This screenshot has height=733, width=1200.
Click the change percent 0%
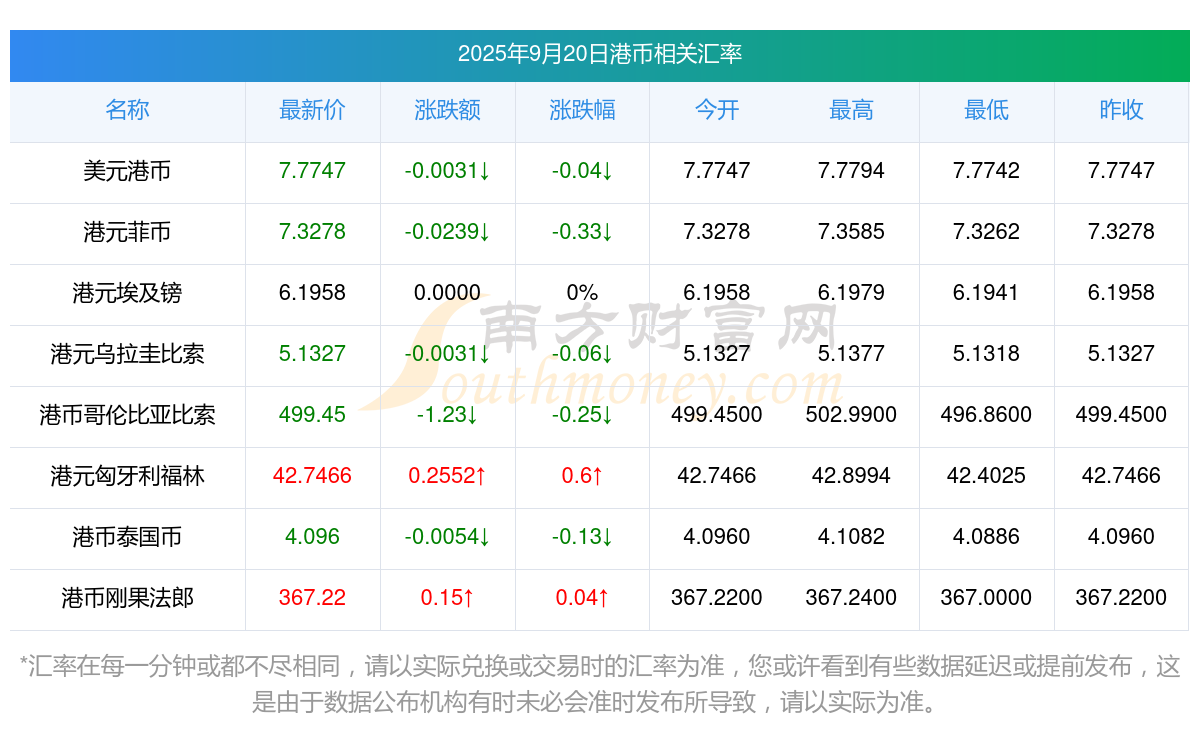point(582,293)
